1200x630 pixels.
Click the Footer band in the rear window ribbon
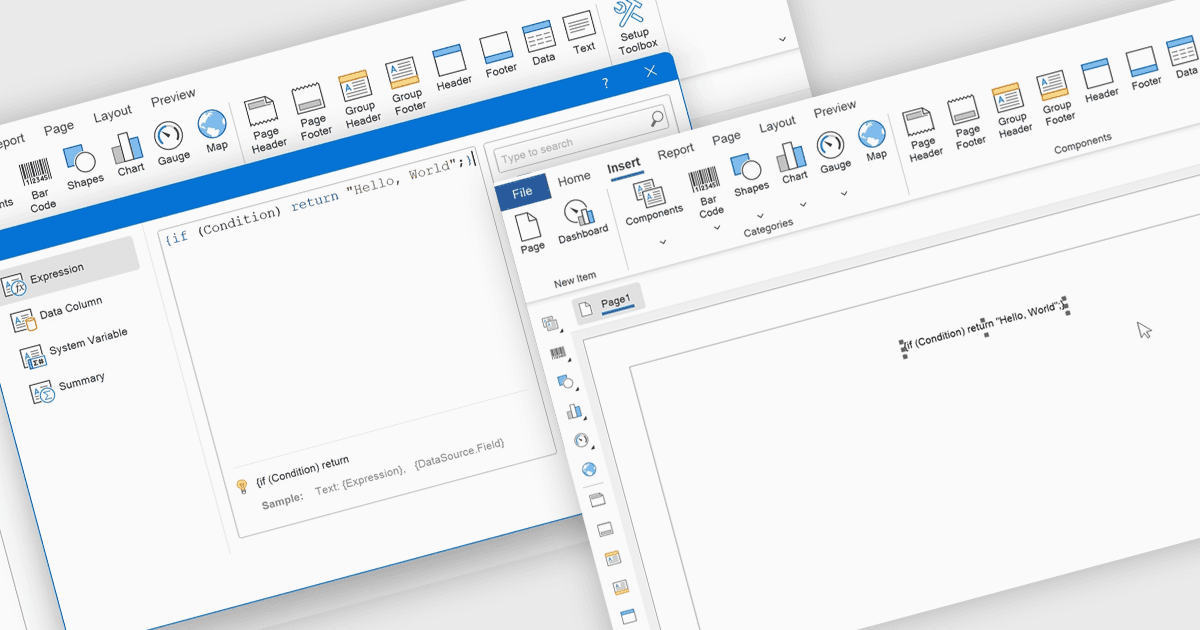pyautogui.click(x=498, y=55)
